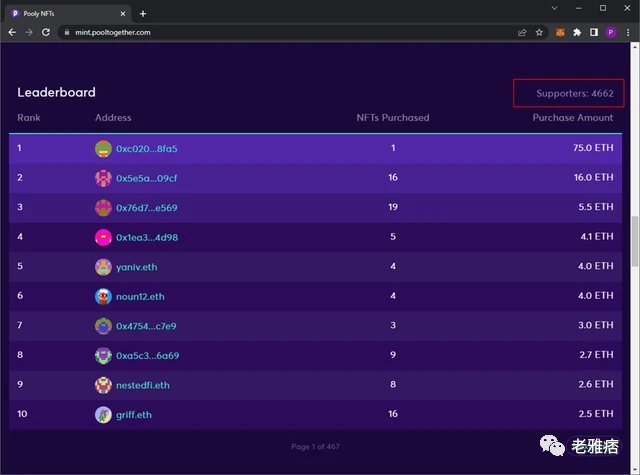The image size is (640, 475).
Task: Click the 2.6 ETH purchase amount
Action: [x=596, y=384]
